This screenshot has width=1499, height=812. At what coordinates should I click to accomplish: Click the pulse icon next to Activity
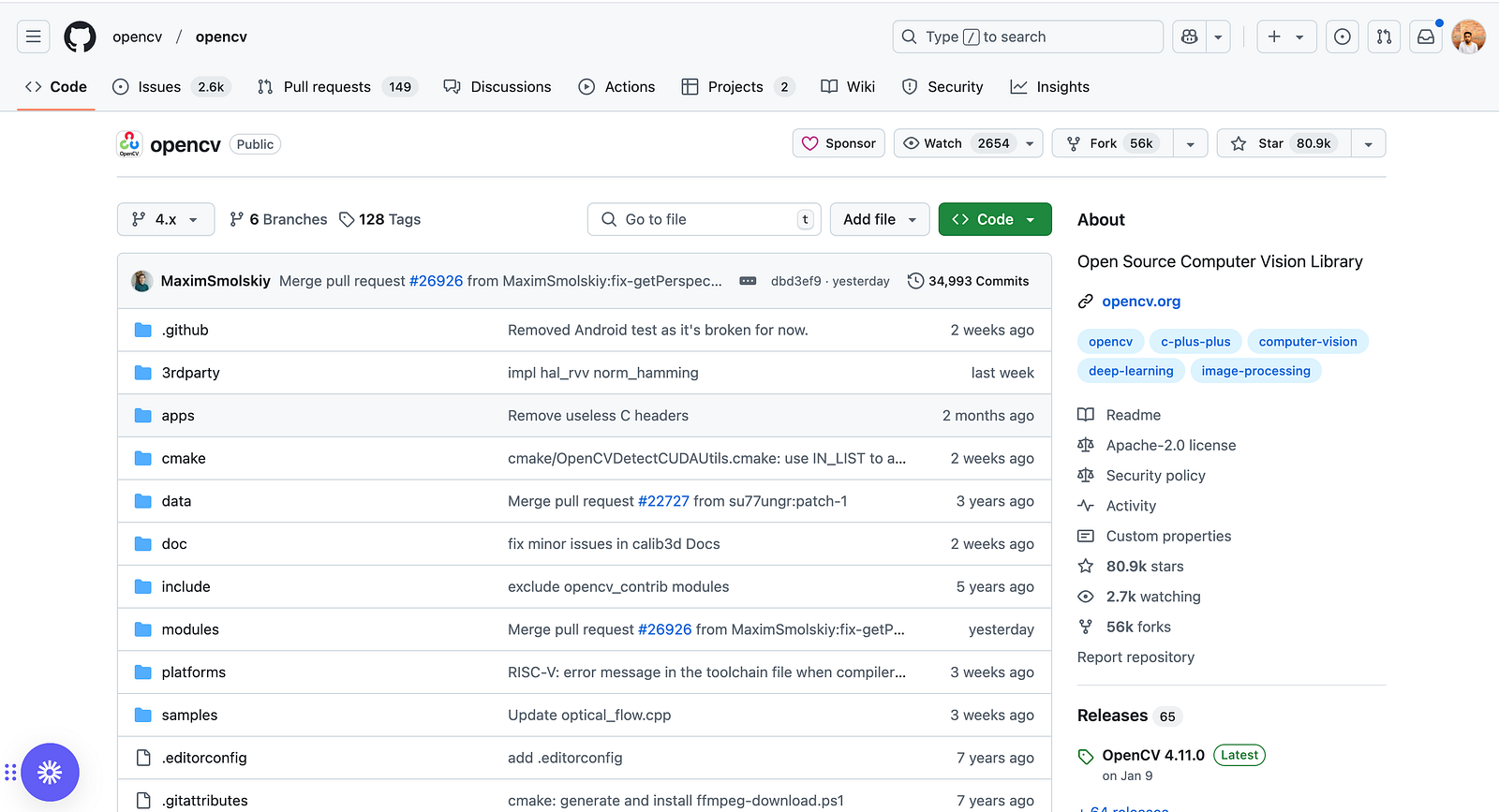[1086, 506]
